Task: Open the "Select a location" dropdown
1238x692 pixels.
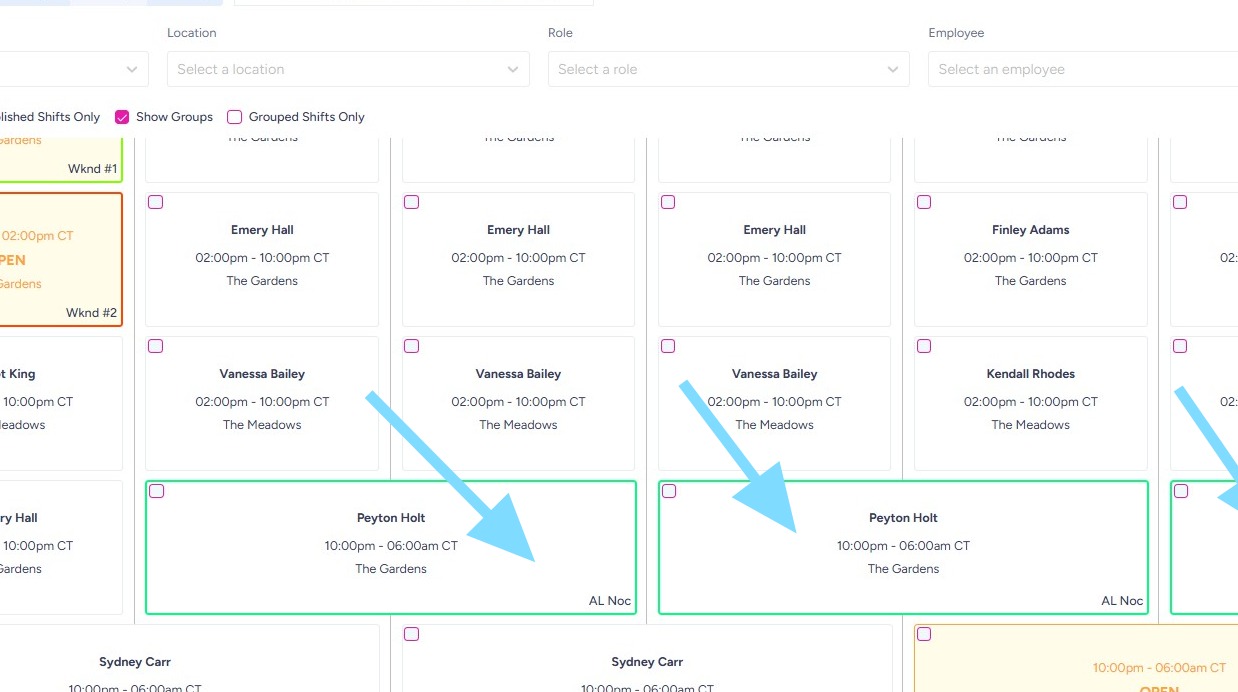Action: click(340, 69)
